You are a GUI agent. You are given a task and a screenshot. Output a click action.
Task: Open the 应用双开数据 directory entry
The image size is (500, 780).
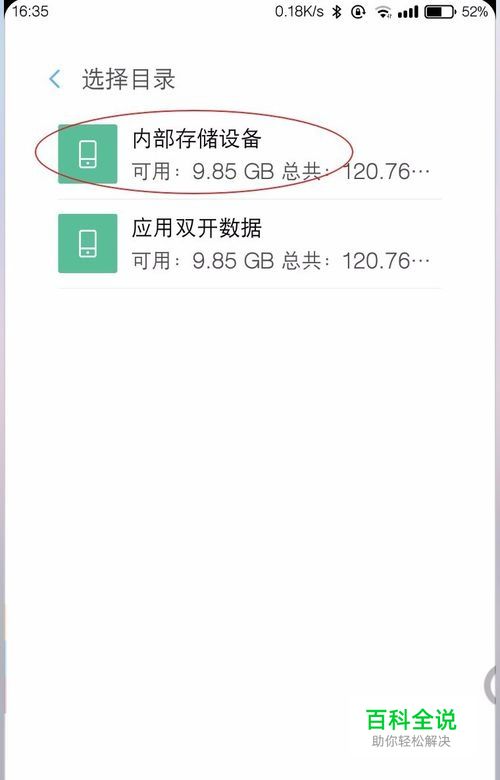point(250,244)
